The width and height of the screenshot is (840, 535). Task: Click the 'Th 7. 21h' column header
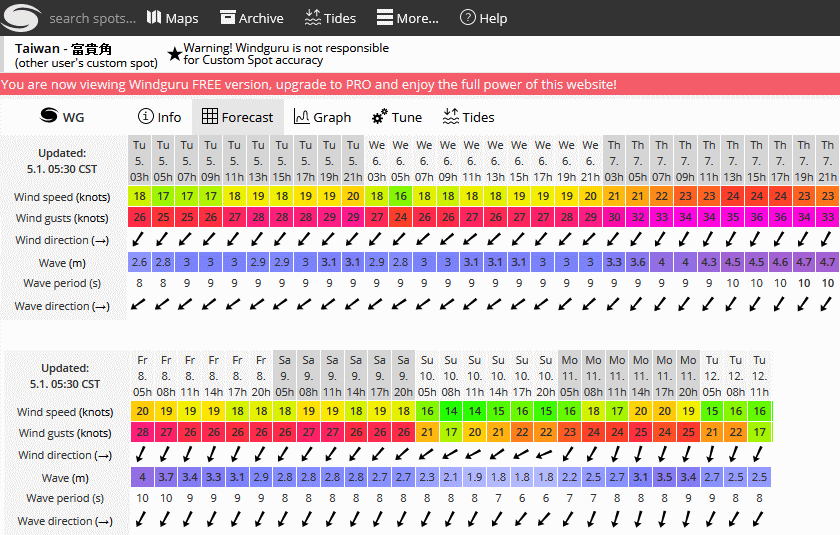(828, 161)
